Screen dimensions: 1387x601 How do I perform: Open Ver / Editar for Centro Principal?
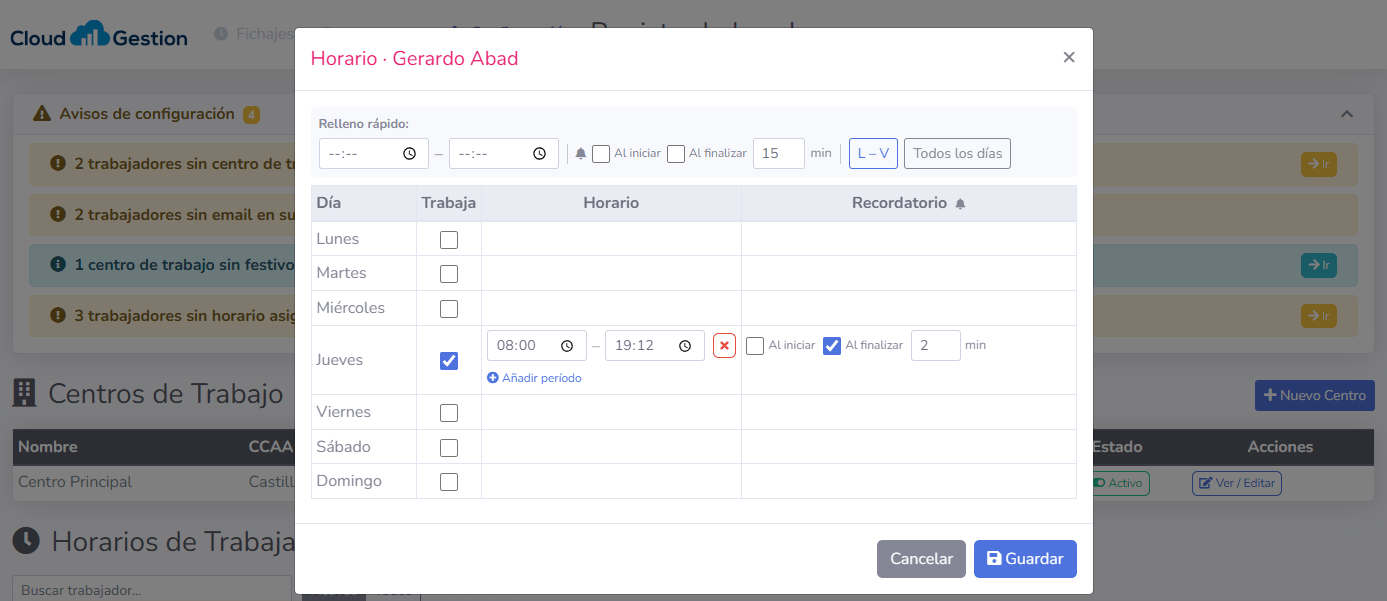(1237, 483)
